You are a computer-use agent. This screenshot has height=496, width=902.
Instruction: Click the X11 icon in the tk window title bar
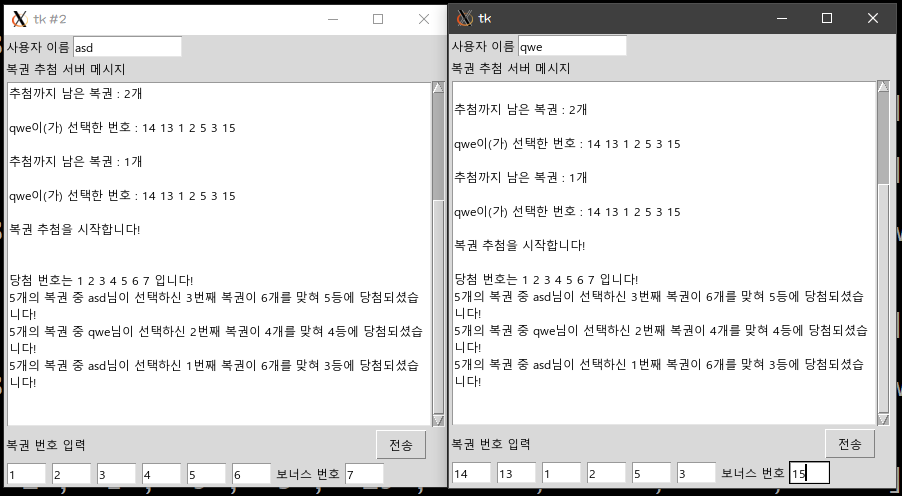pyautogui.click(x=465, y=18)
